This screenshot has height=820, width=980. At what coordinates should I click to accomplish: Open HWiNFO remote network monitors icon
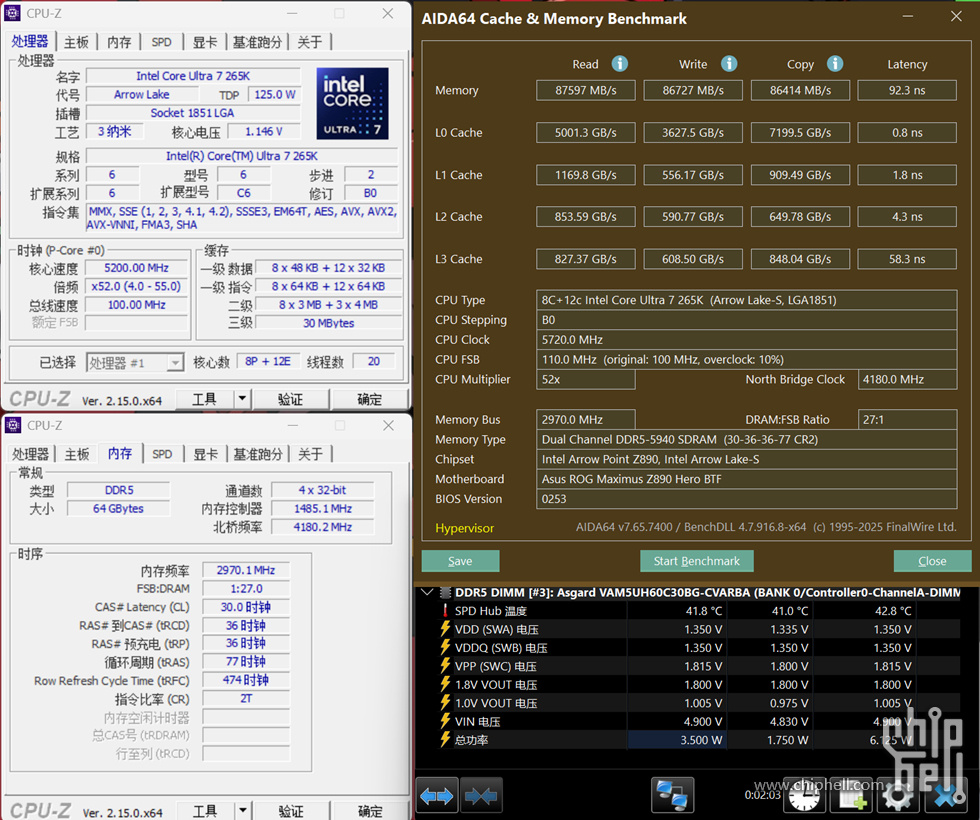672,796
